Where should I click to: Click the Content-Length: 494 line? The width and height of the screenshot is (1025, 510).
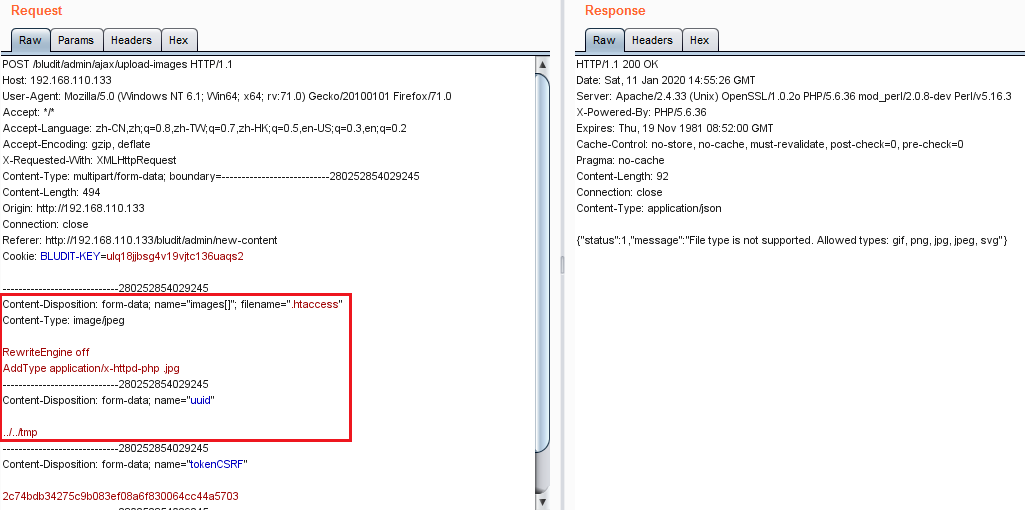tap(52, 192)
